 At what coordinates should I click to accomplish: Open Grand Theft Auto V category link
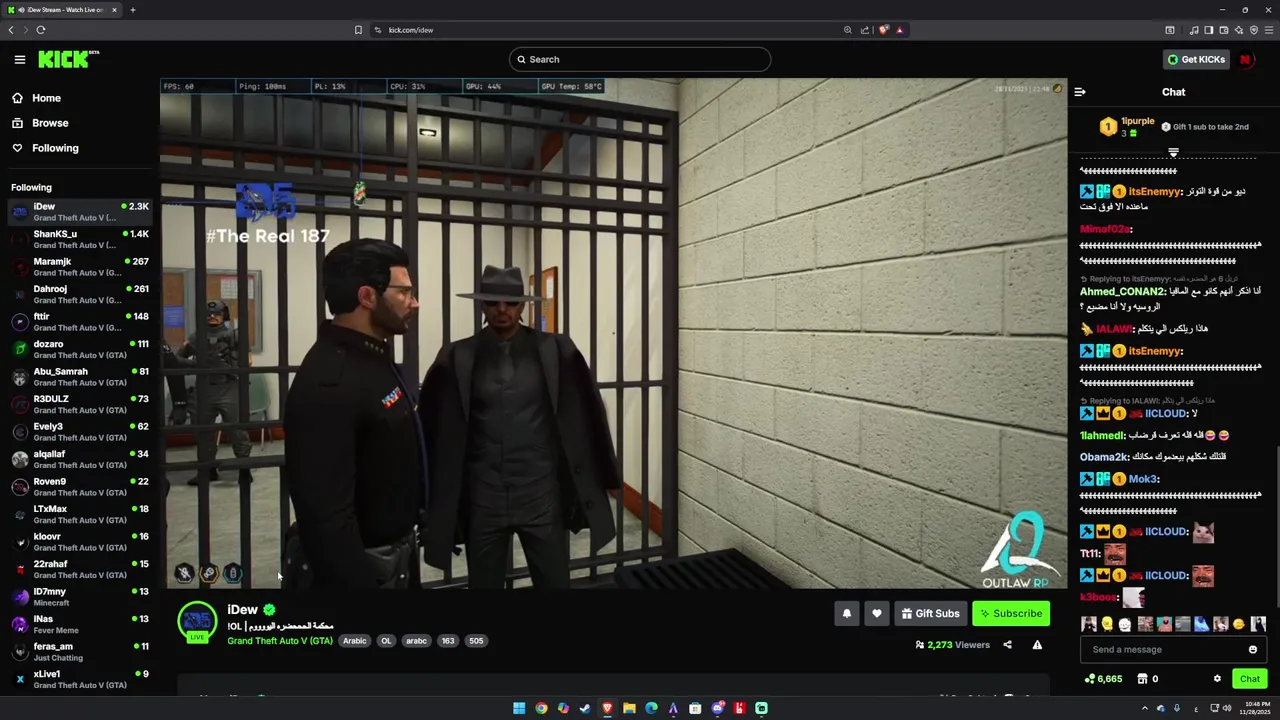(280, 641)
